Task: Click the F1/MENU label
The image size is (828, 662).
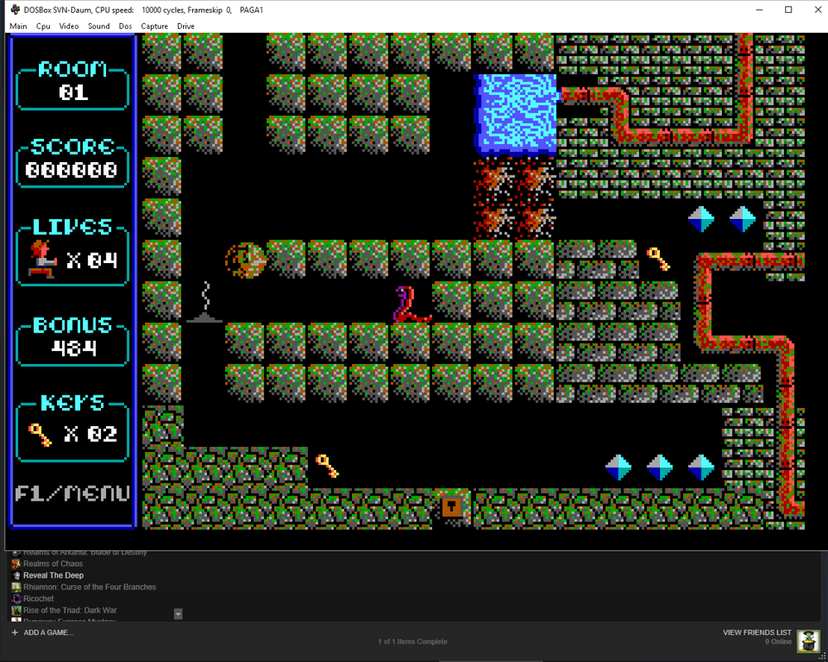Action: tap(72, 493)
